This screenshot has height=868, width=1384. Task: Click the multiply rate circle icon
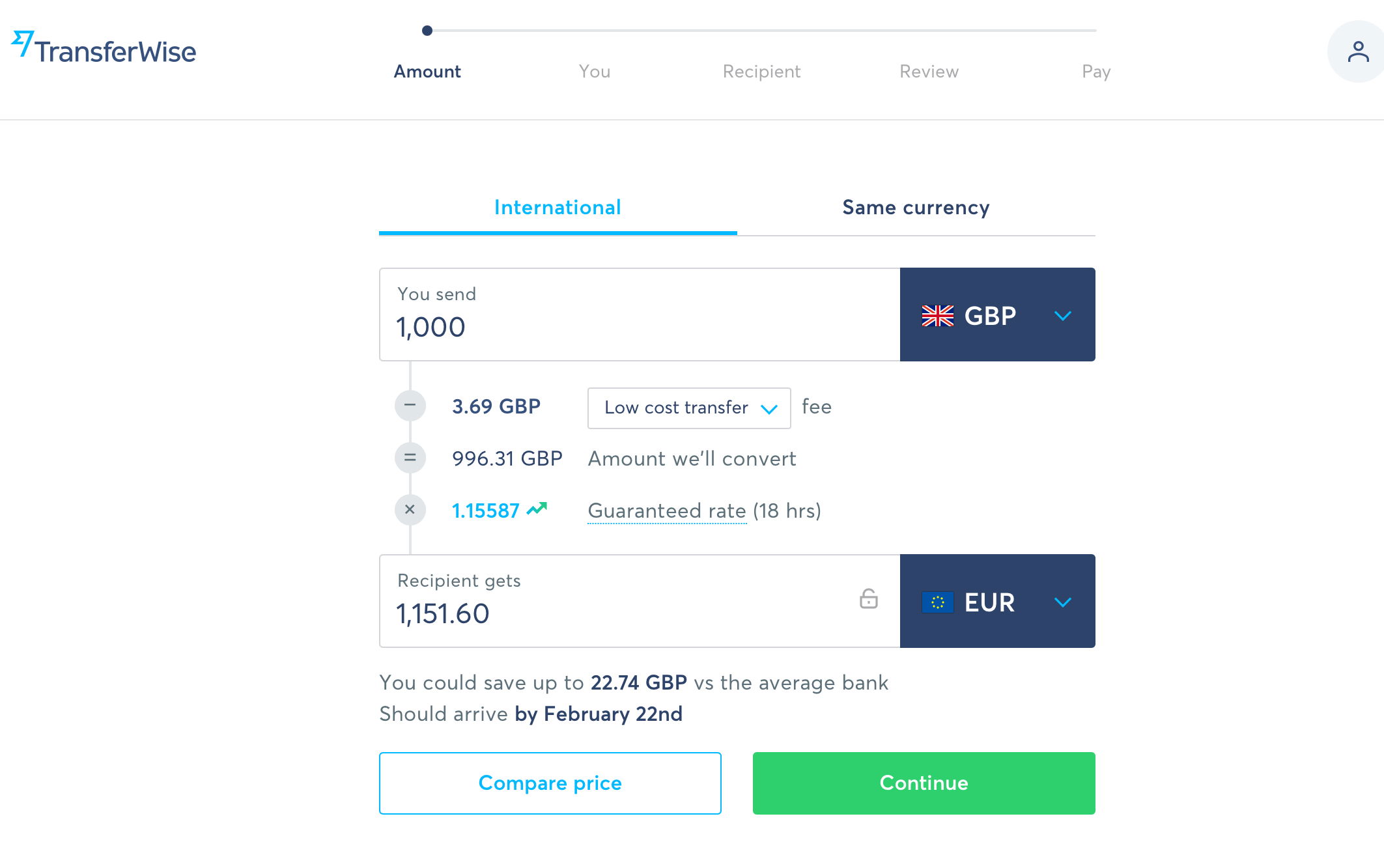click(x=410, y=510)
